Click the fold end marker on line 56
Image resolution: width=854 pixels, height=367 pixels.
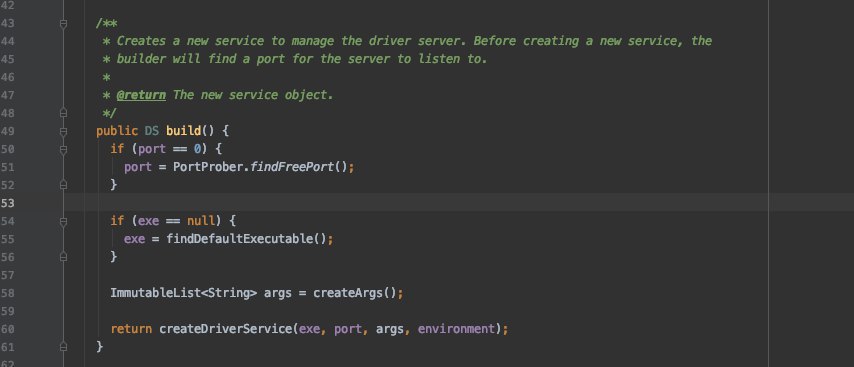(64, 256)
